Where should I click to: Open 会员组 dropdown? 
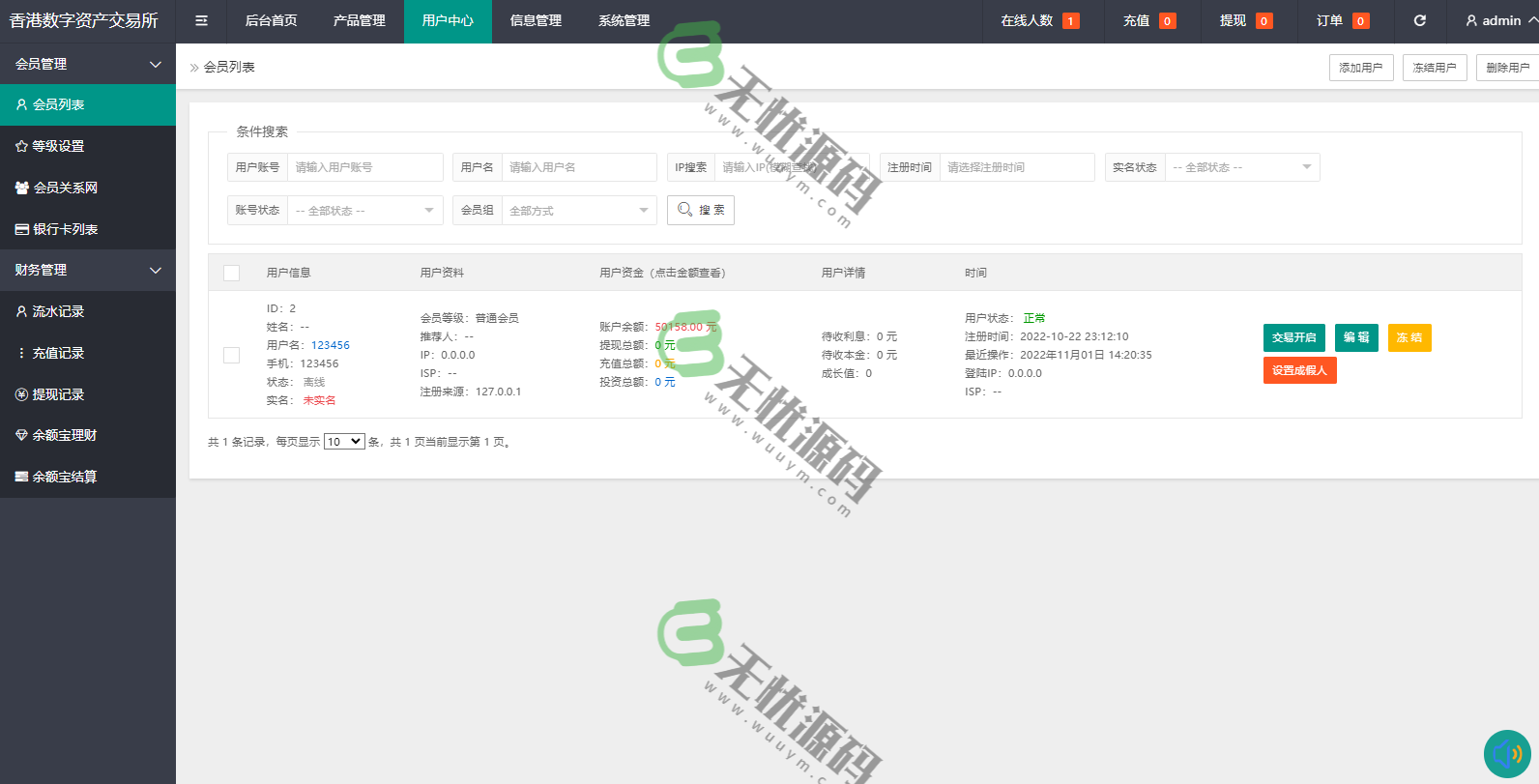tap(579, 211)
